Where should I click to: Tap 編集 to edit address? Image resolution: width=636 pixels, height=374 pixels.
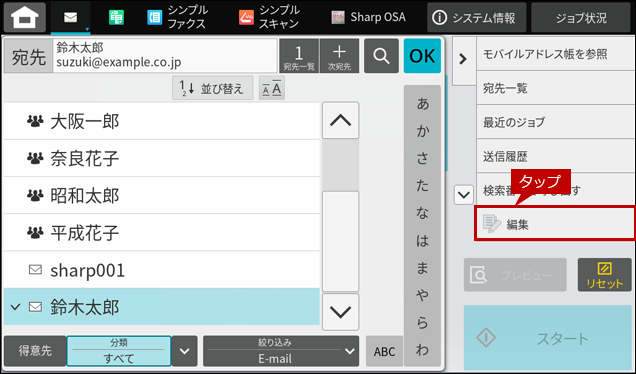pos(555,224)
